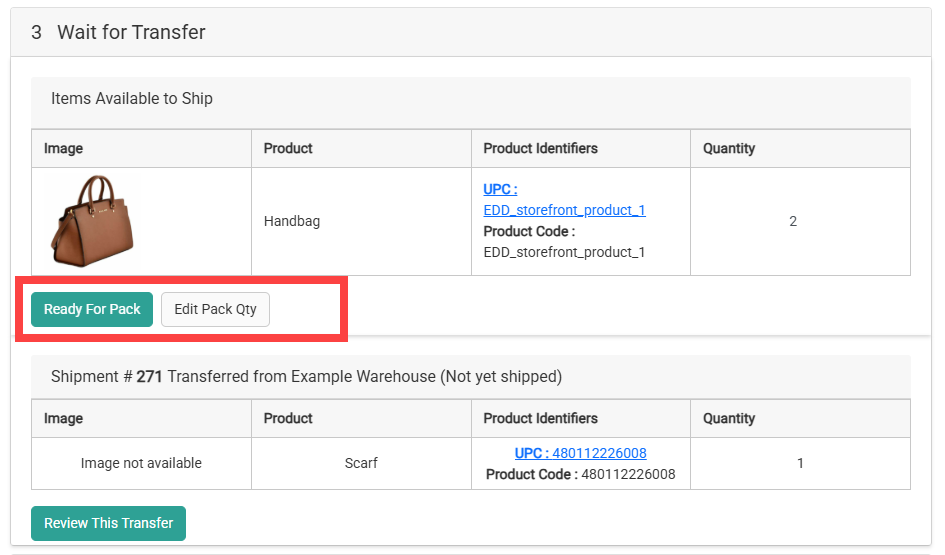Viewport: 945px width, 555px height.
Task: Open the Edit Pack Qty button
Action: pos(215,309)
